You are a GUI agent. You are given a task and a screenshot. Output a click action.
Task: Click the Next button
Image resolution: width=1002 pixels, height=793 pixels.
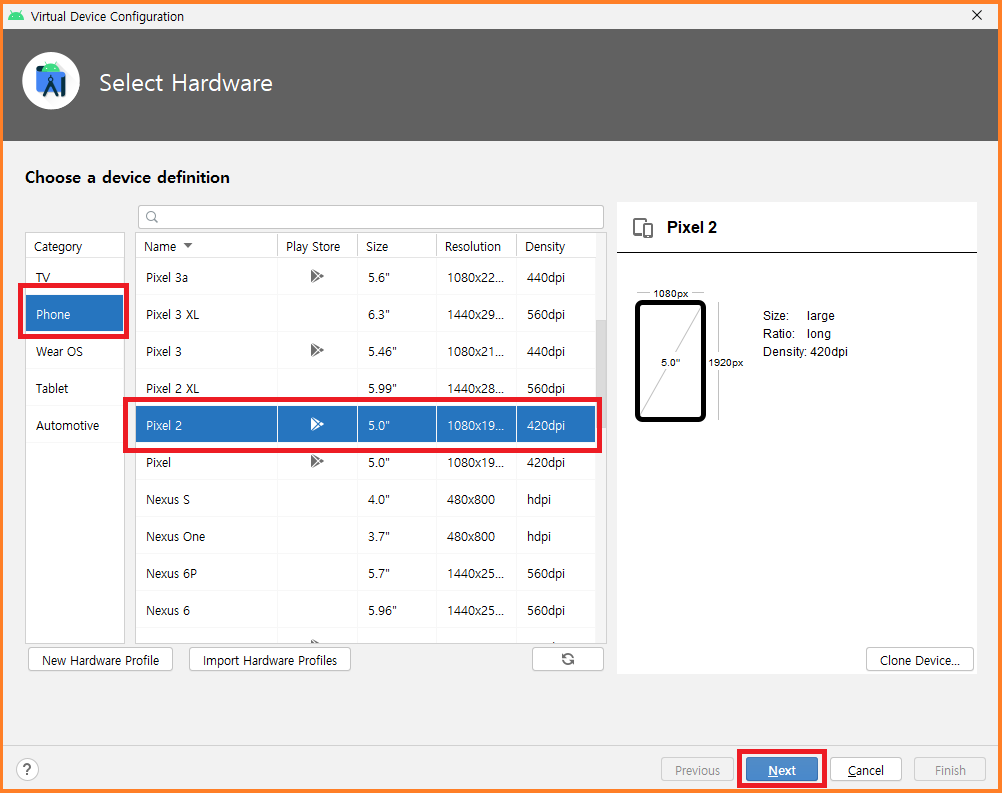coord(782,770)
